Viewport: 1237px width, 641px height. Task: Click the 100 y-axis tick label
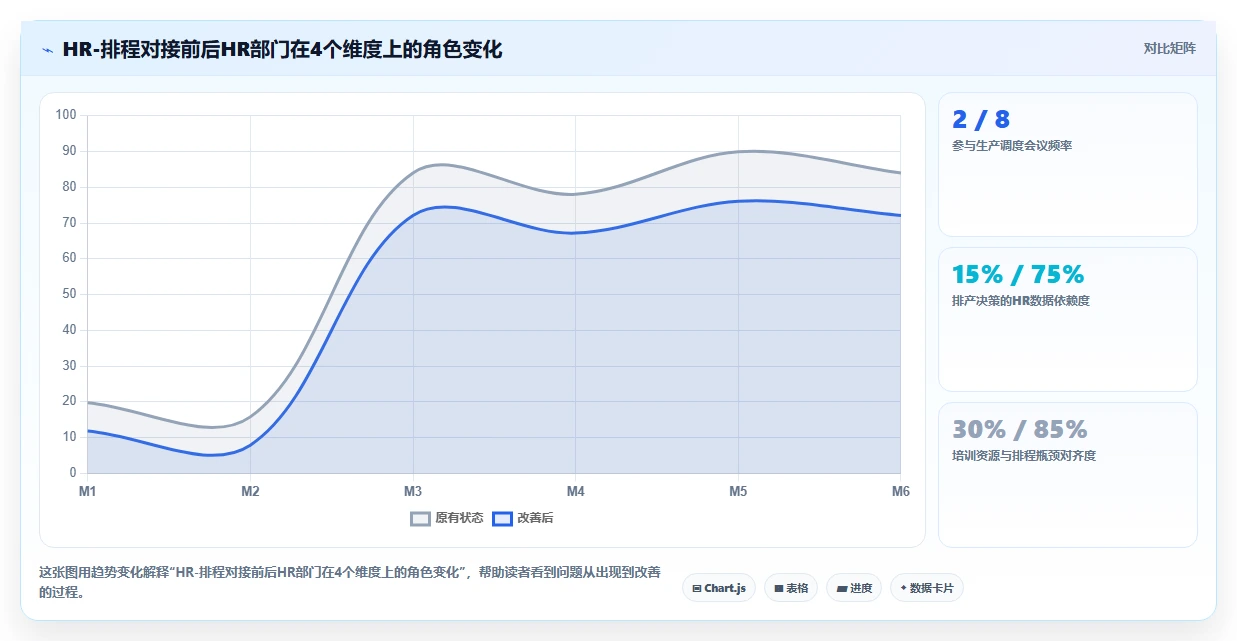click(66, 115)
